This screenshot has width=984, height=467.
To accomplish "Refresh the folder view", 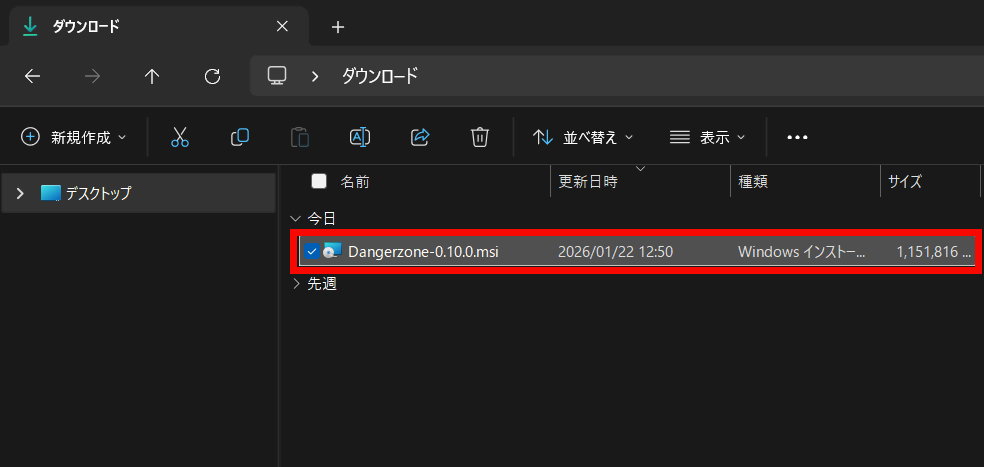I will (x=212, y=76).
